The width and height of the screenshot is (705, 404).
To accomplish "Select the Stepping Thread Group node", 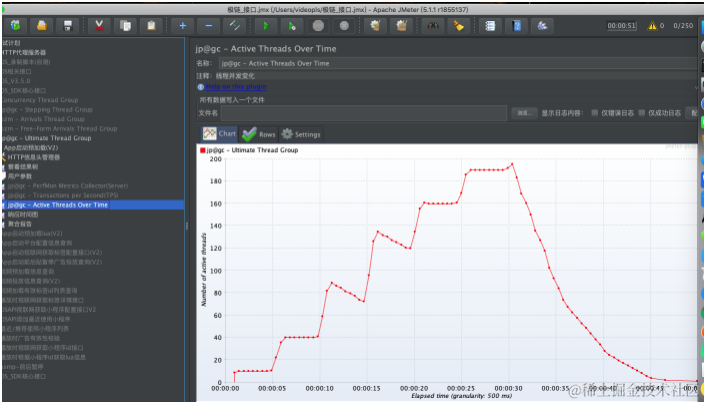I will (47, 109).
